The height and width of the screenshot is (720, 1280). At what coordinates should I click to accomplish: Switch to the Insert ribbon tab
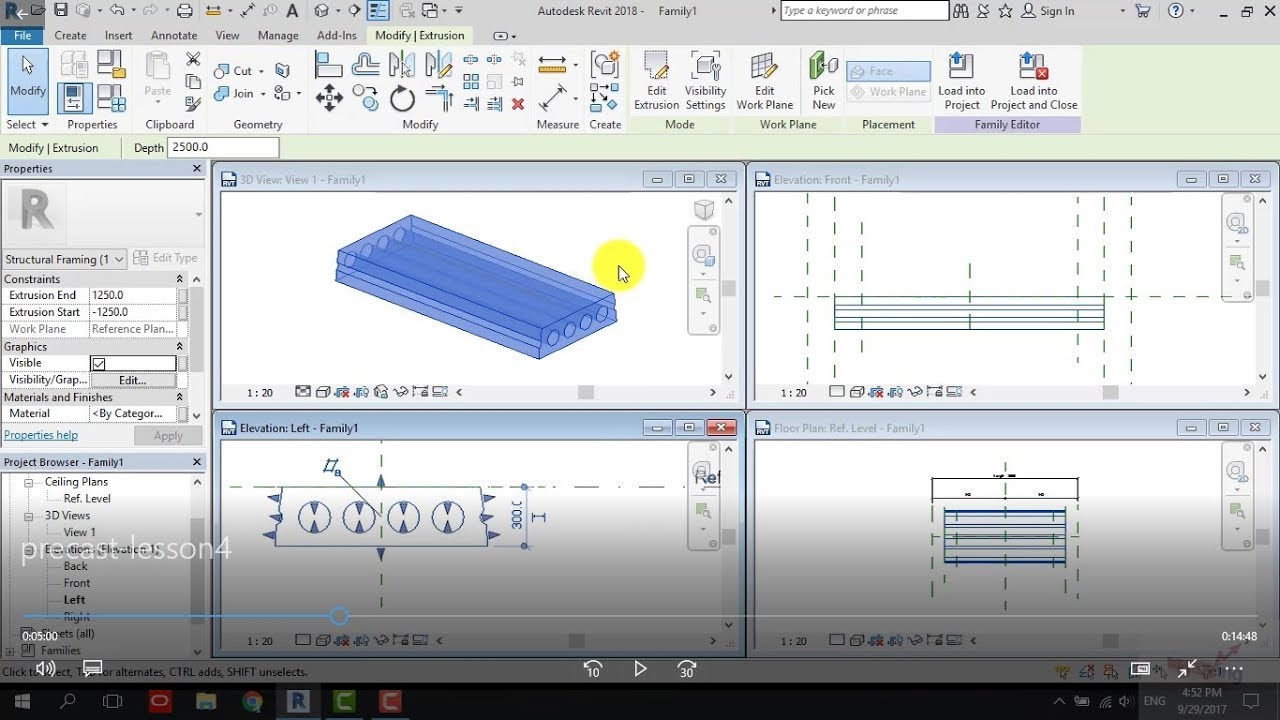(x=118, y=35)
